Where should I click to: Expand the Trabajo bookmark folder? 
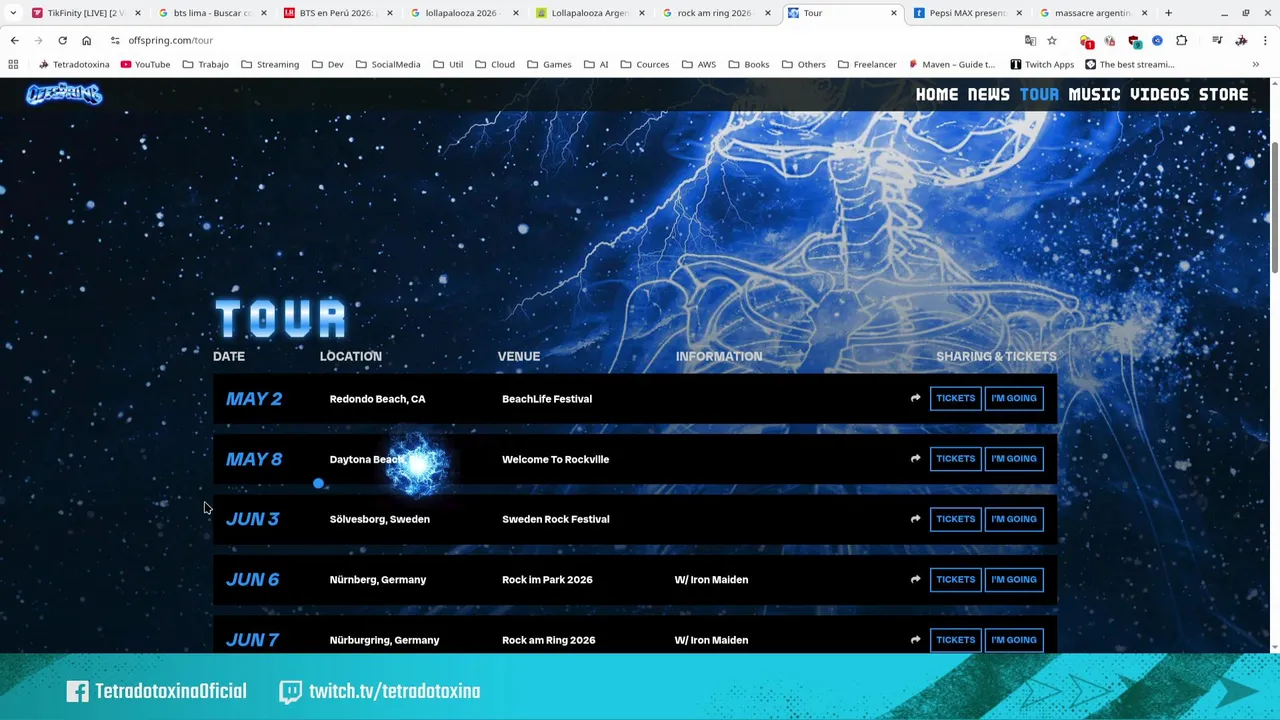pyautogui.click(x=205, y=64)
